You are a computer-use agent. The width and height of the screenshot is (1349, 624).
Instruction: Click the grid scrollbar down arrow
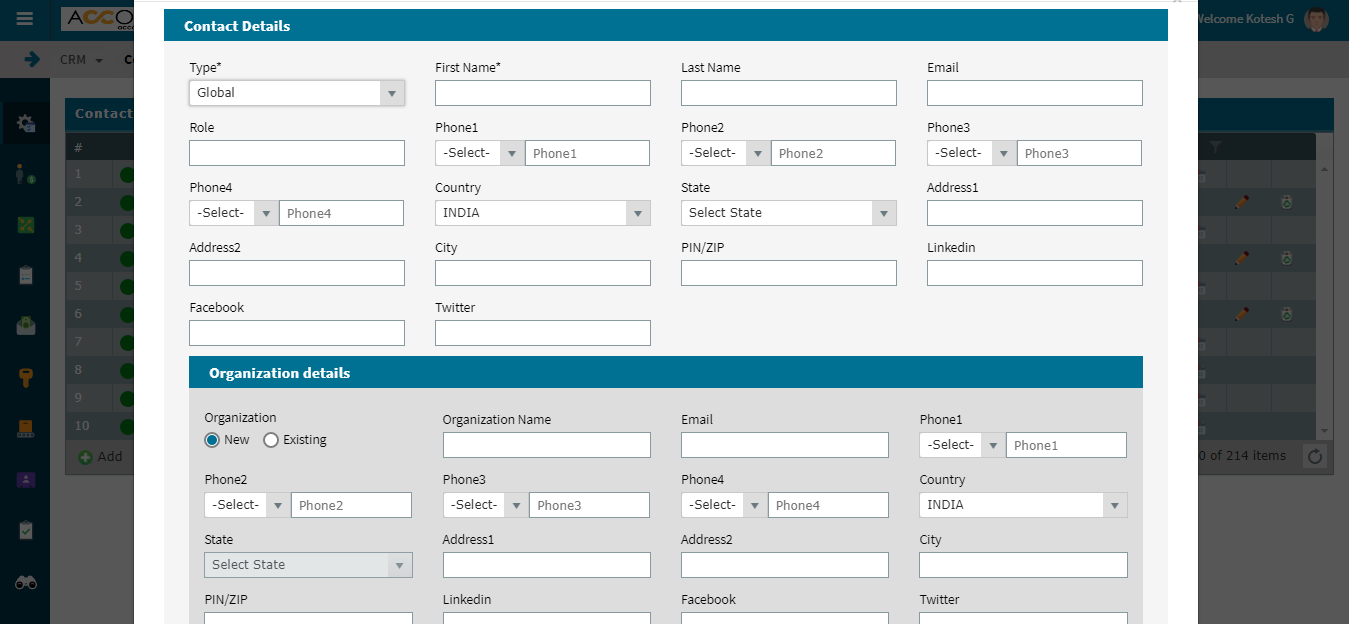1325,430
